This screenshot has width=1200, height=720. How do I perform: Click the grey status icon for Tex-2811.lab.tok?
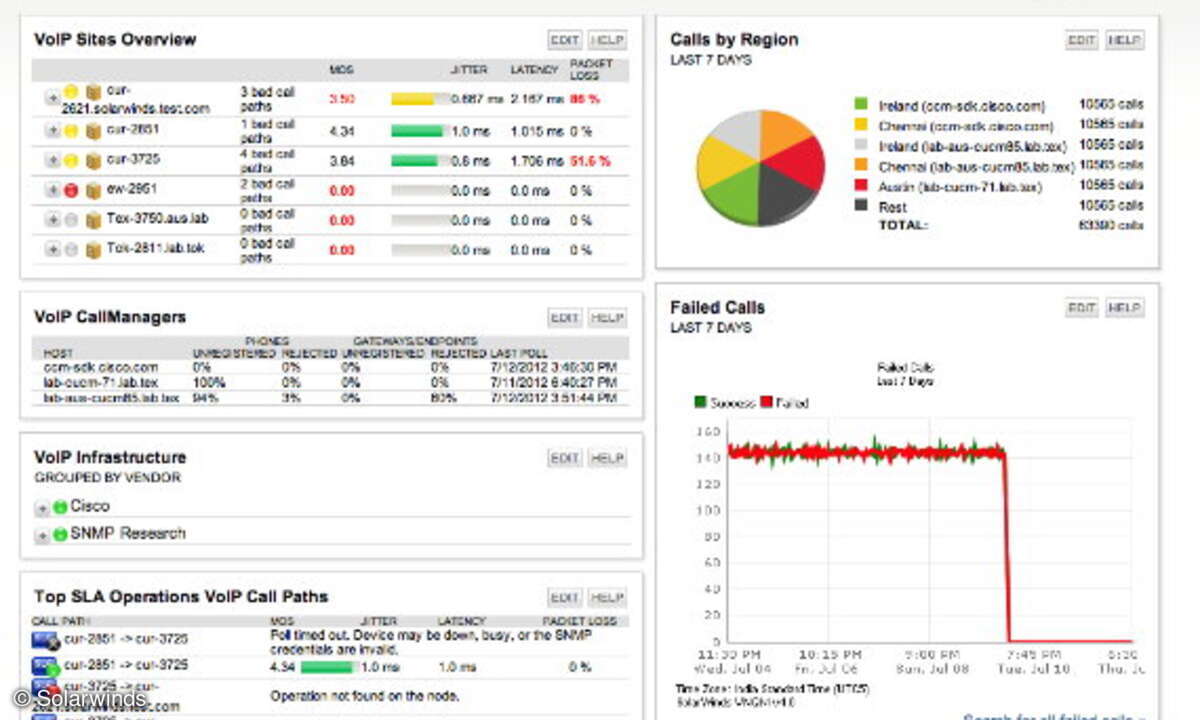(x=71, y=249)
